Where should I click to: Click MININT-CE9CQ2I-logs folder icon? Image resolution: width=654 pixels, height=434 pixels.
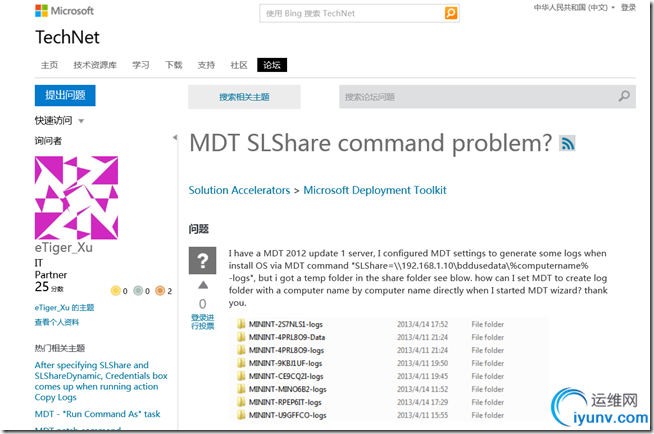[241, 376]
